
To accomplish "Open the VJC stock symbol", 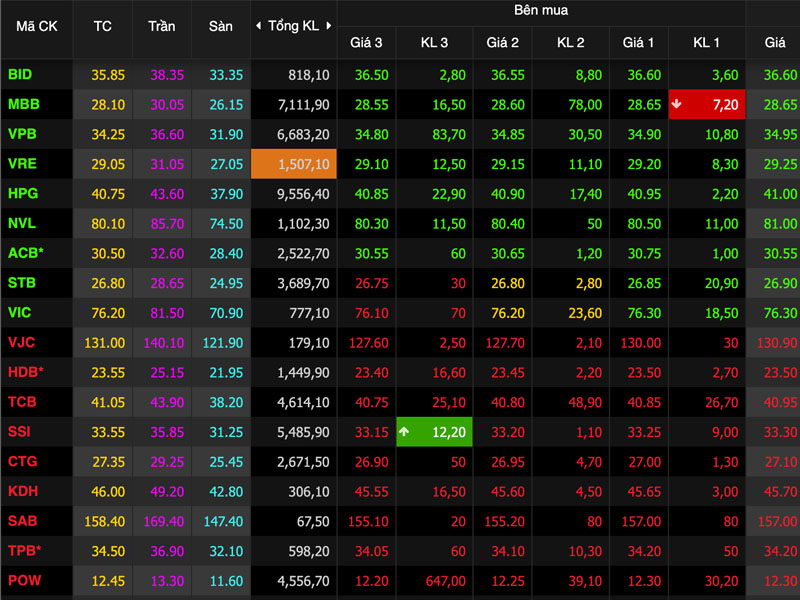I will click(21, 342).
